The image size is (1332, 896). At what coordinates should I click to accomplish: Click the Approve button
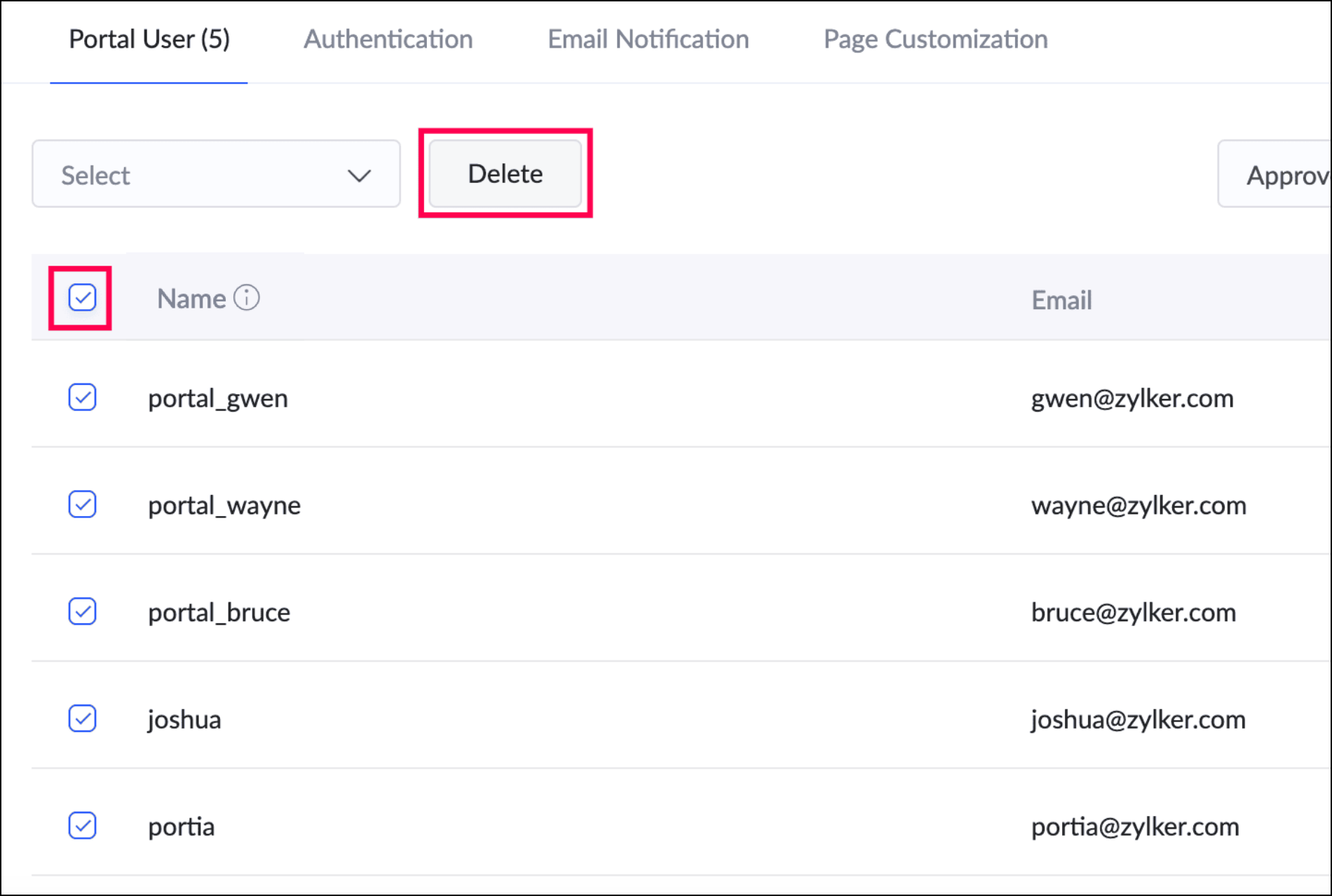click(x=1283, y=175)
